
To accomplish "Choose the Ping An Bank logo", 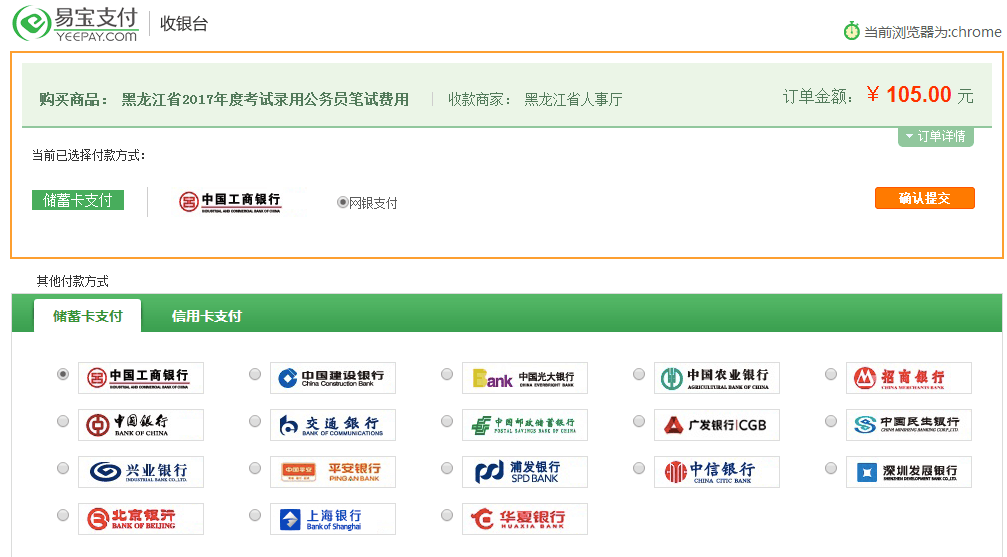I will [332, 472].
